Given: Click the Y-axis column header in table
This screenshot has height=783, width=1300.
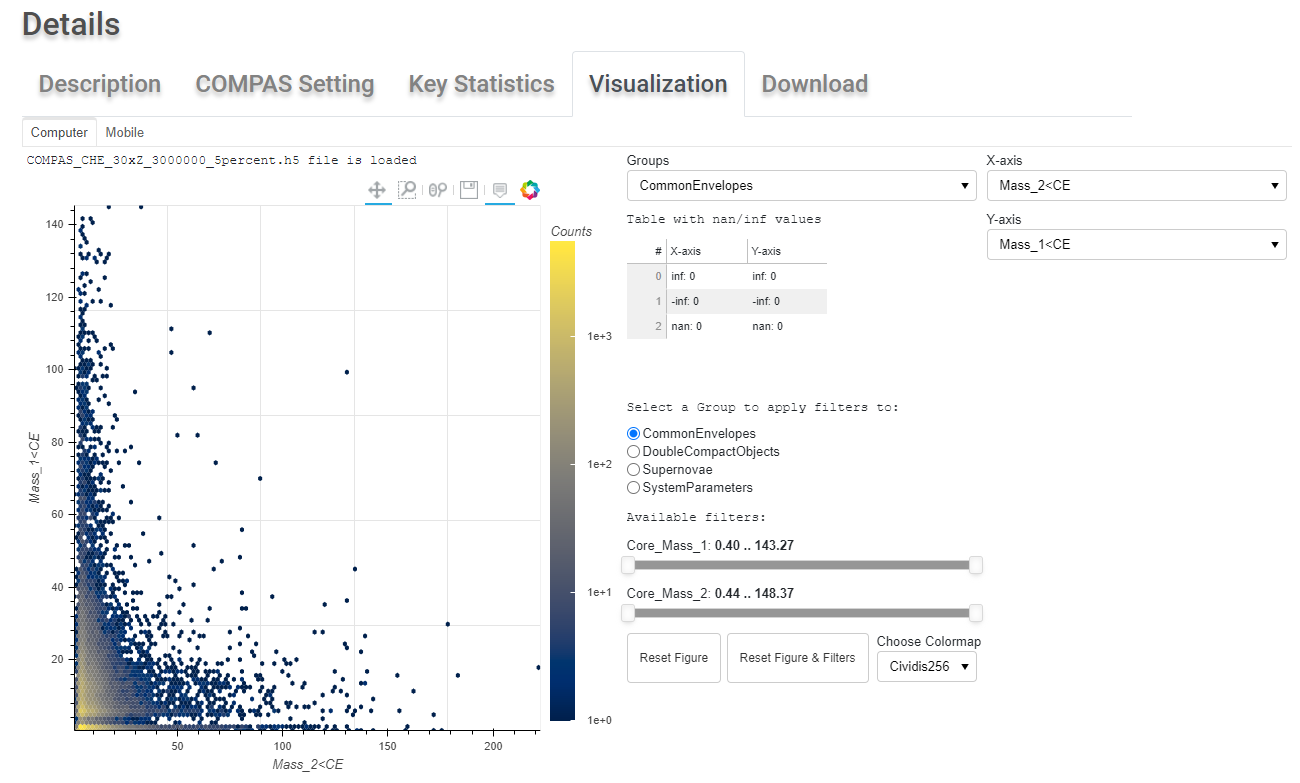Looking at the screenshot, I should coord(786,252).
